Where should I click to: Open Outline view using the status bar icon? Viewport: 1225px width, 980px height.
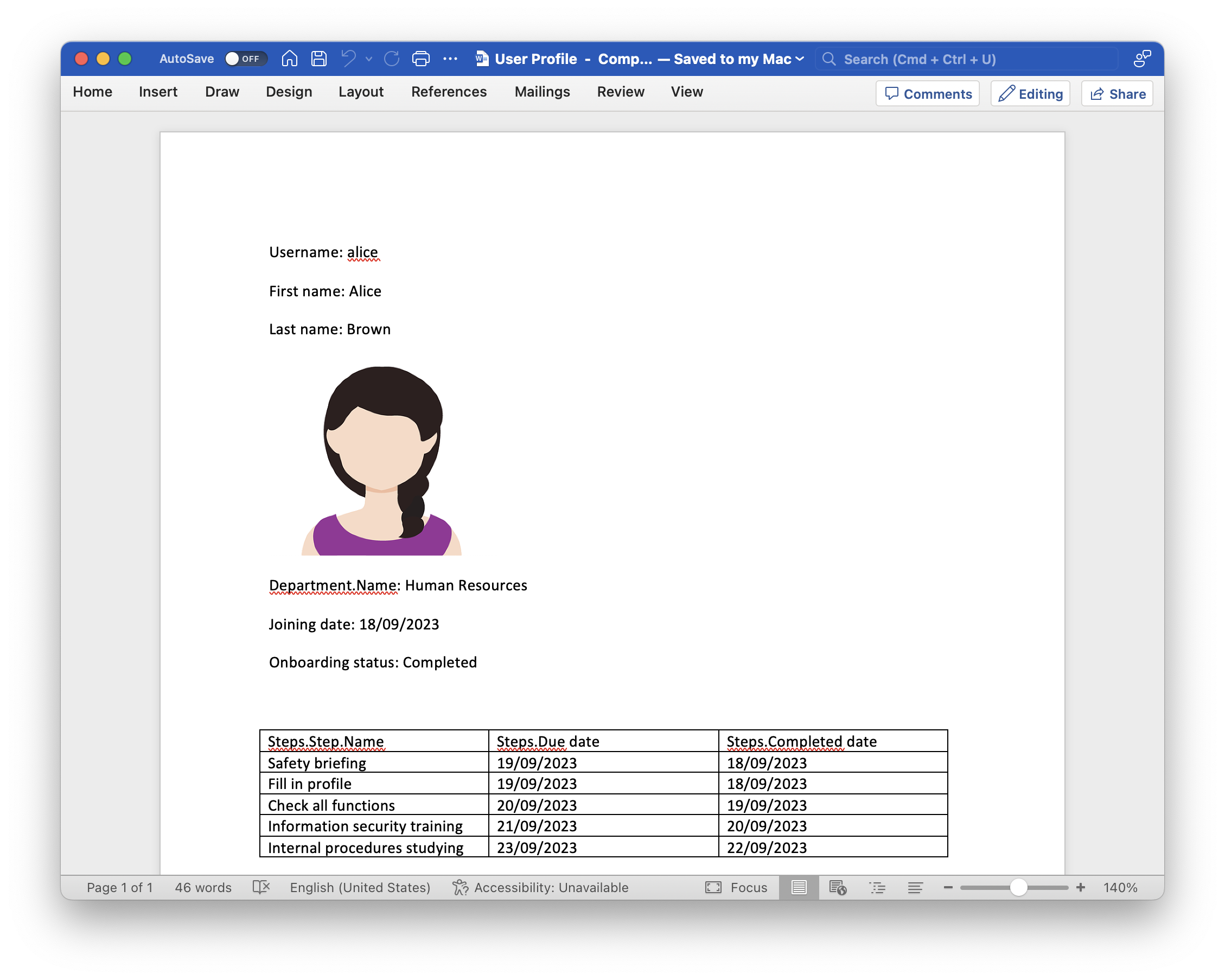(877, 887)
